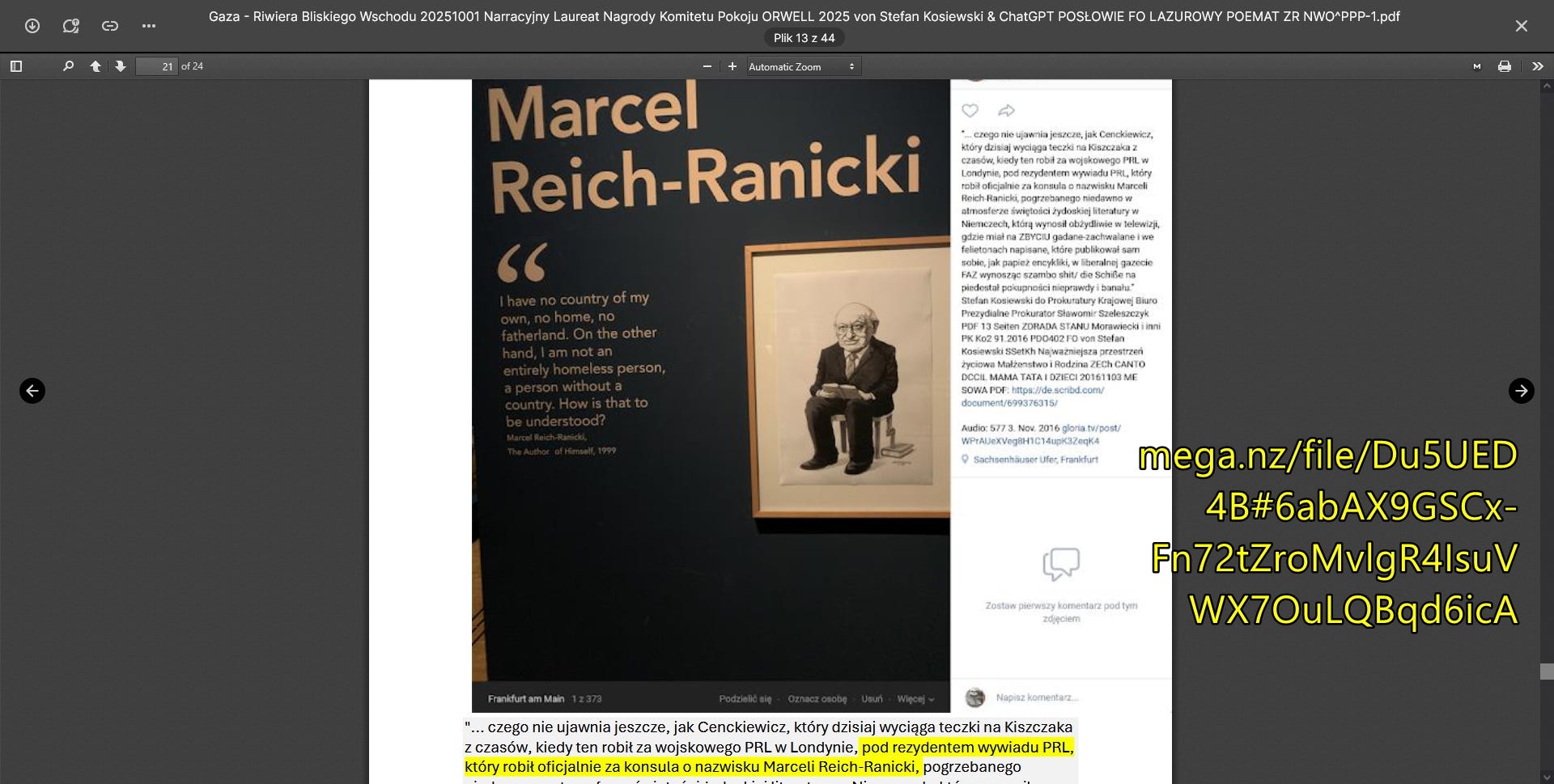Download the PDF file using the download icon
Screen dimensions: 1554x784
coord(32,26)
